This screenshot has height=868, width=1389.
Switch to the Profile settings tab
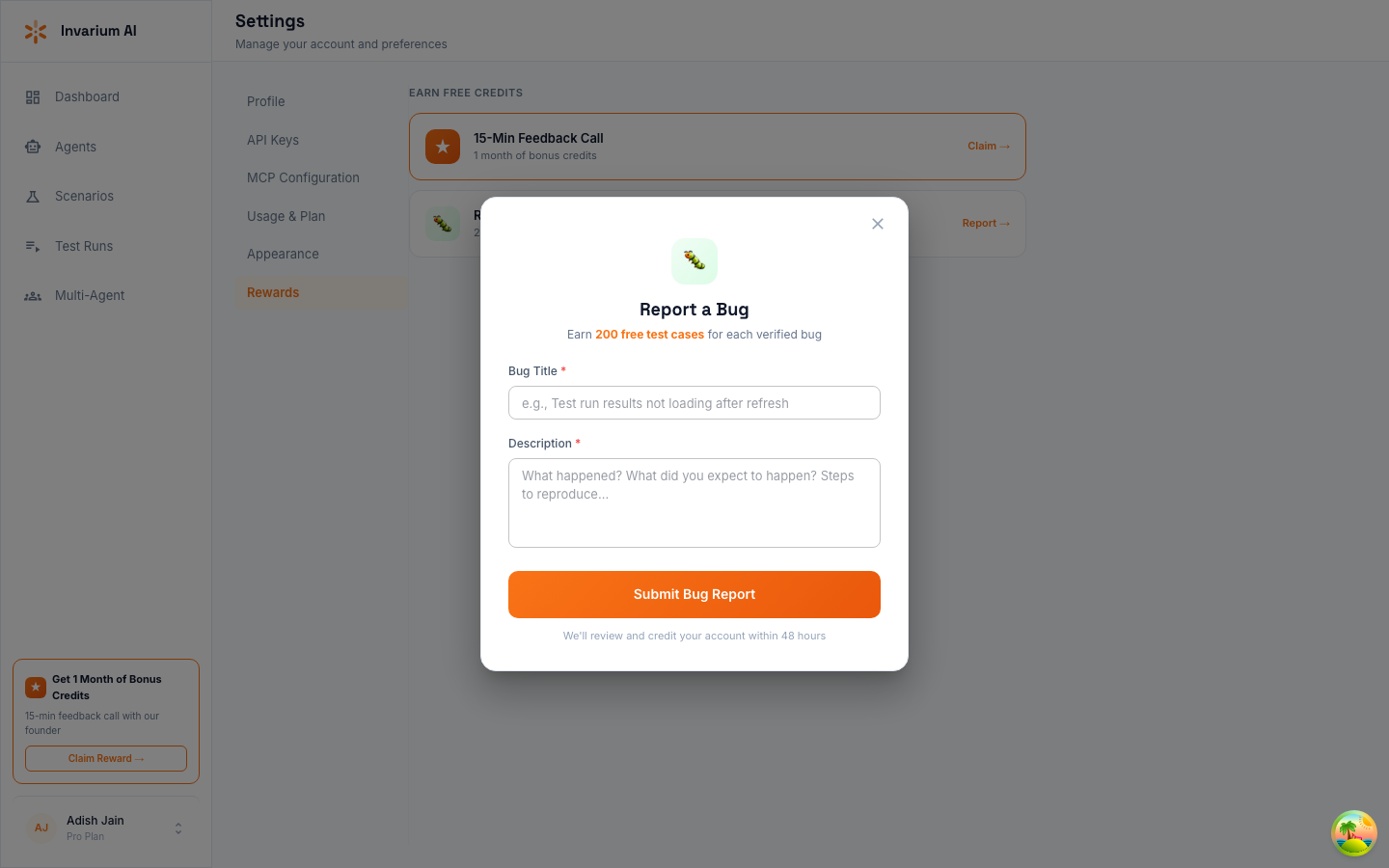[265, 101]
